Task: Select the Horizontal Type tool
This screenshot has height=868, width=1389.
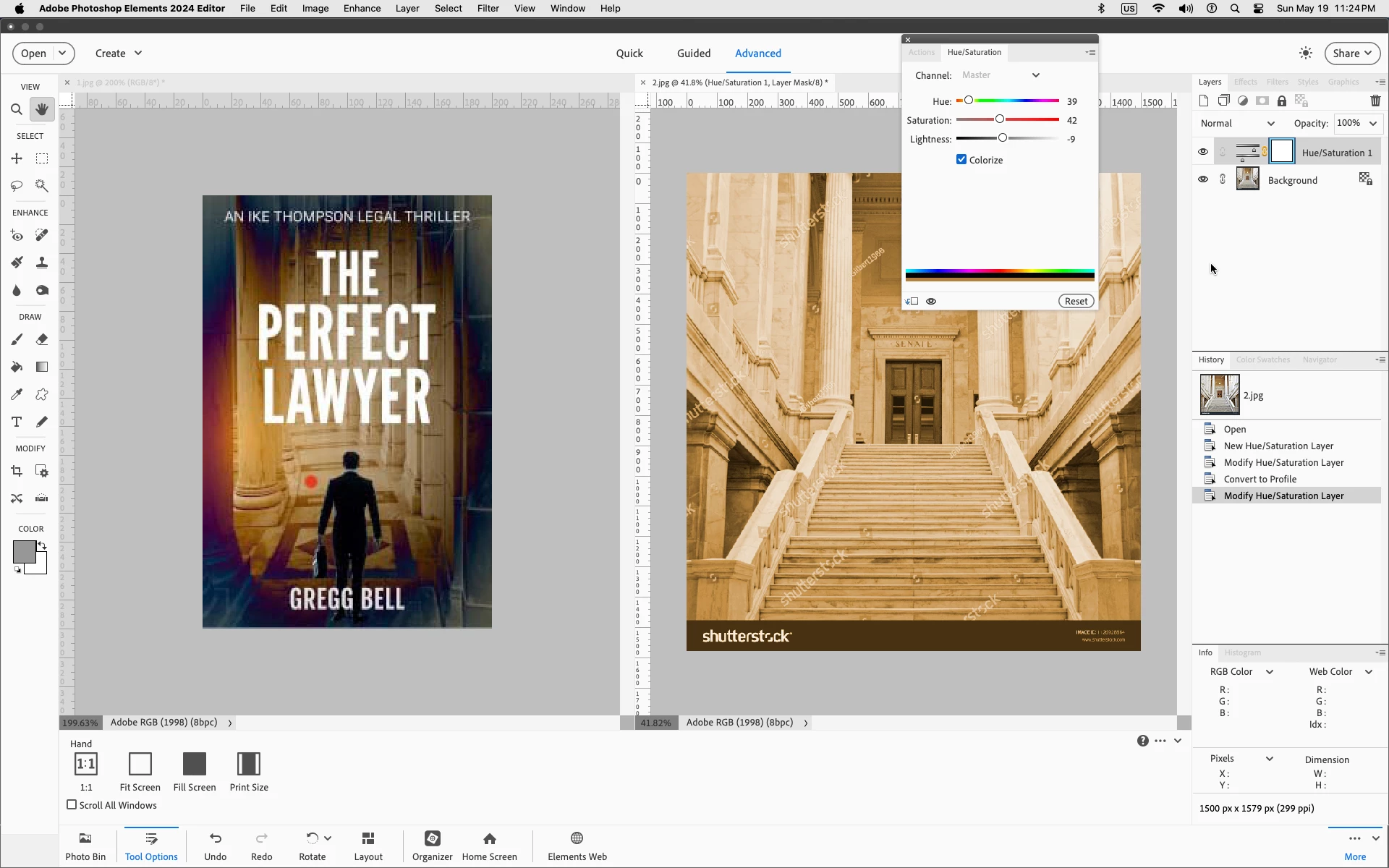Action: (17, 422)
